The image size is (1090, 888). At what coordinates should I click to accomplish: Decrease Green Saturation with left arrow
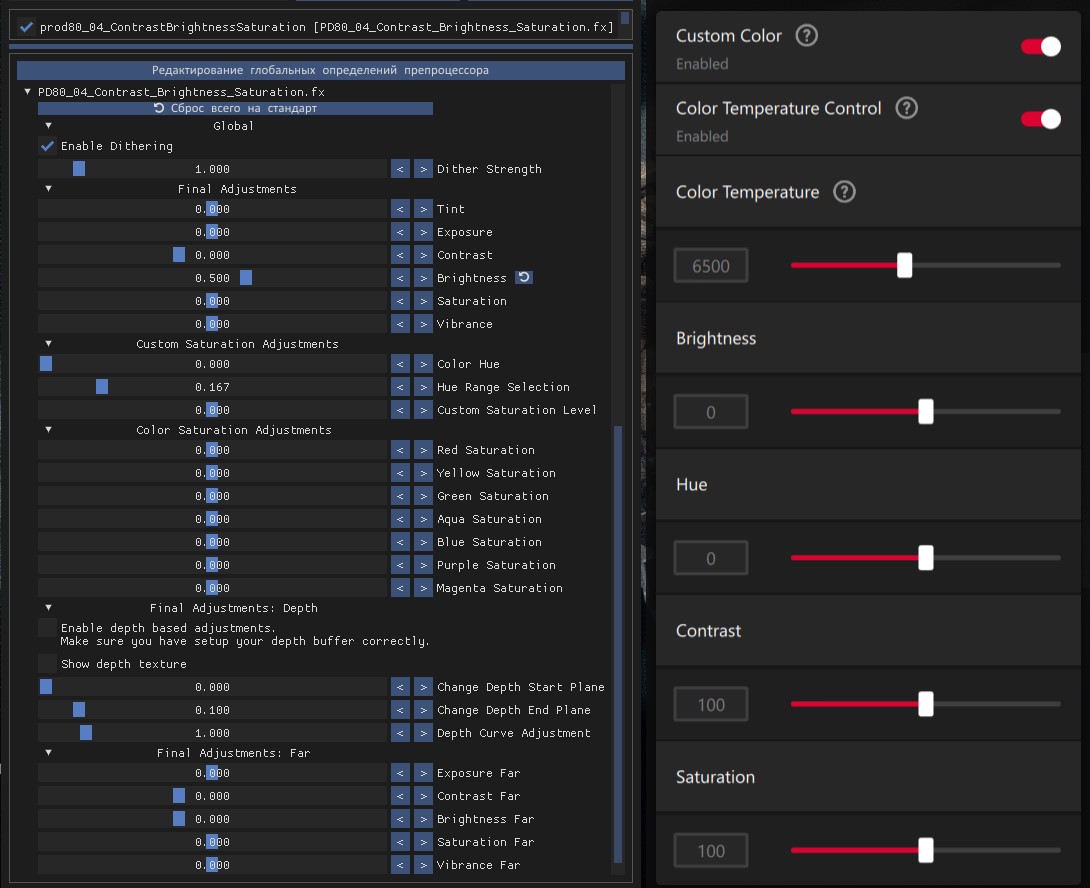400,496
